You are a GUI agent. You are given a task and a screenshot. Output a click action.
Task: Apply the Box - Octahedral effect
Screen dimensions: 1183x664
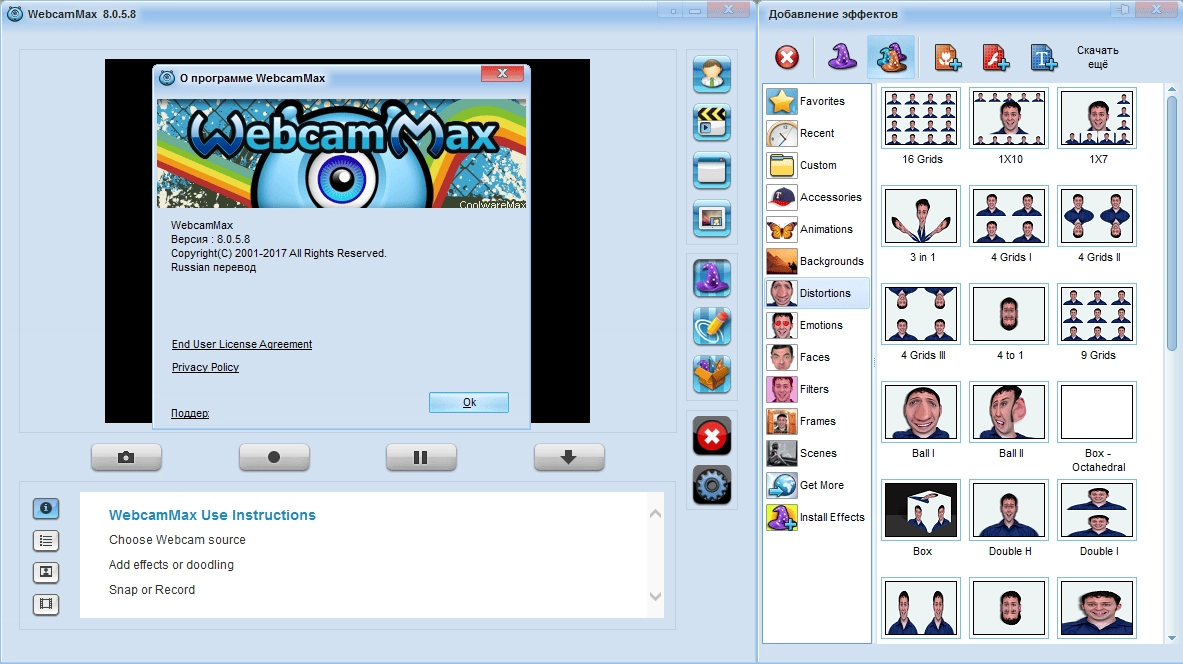pyautogui.click(x=1098, y=413)
